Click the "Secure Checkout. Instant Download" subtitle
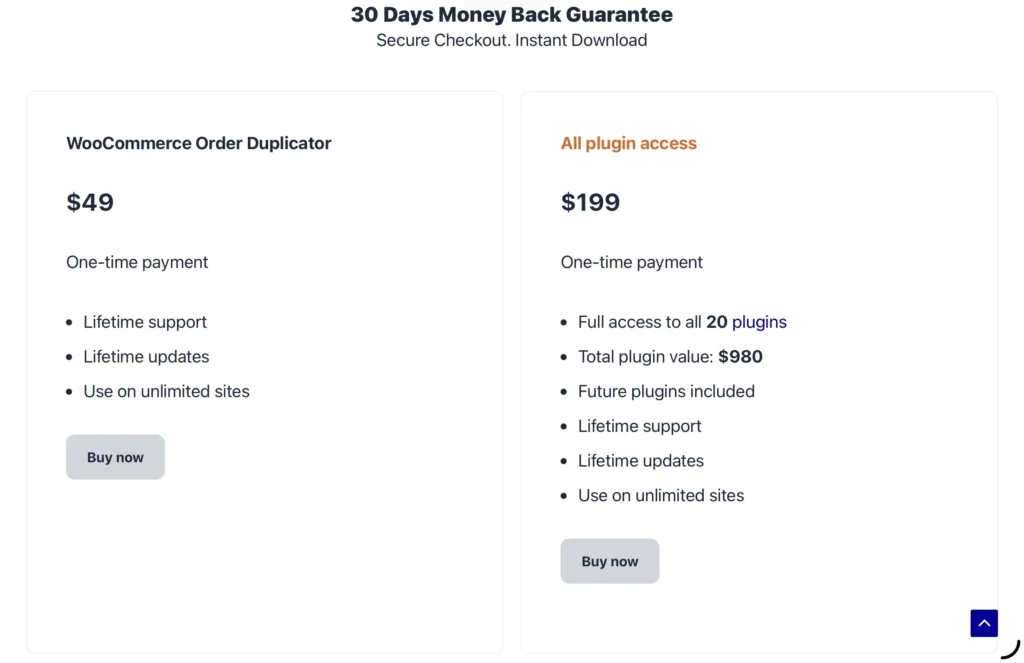 (x=511, y=40)
